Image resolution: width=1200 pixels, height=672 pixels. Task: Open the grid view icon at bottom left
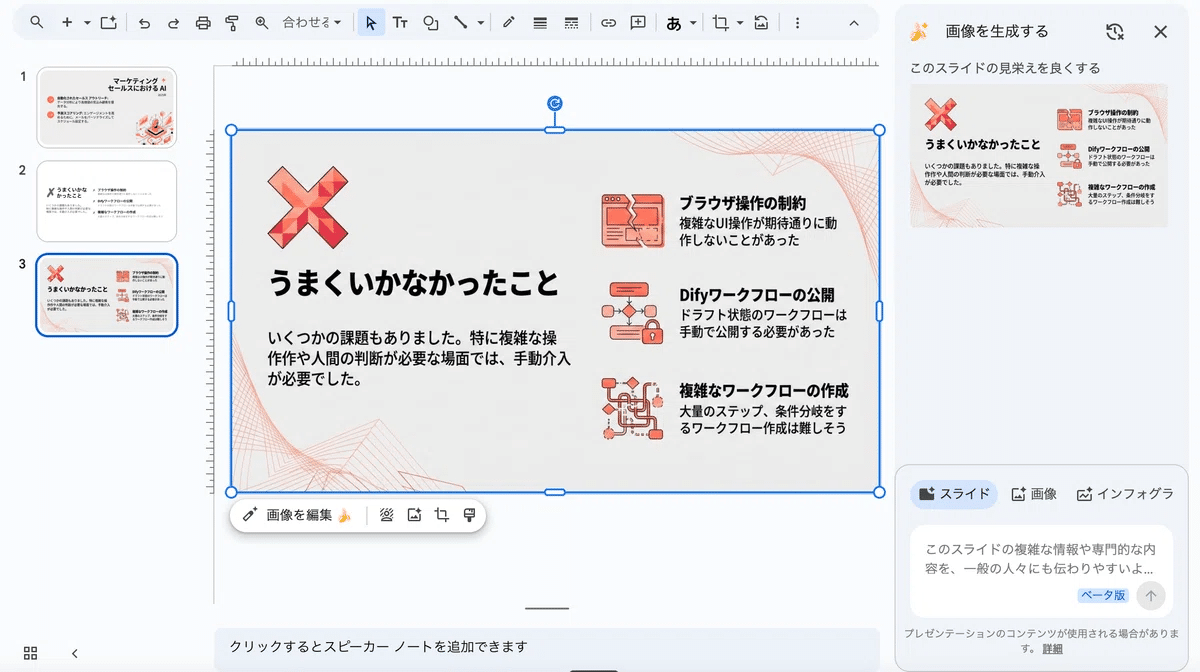(30, 653)
